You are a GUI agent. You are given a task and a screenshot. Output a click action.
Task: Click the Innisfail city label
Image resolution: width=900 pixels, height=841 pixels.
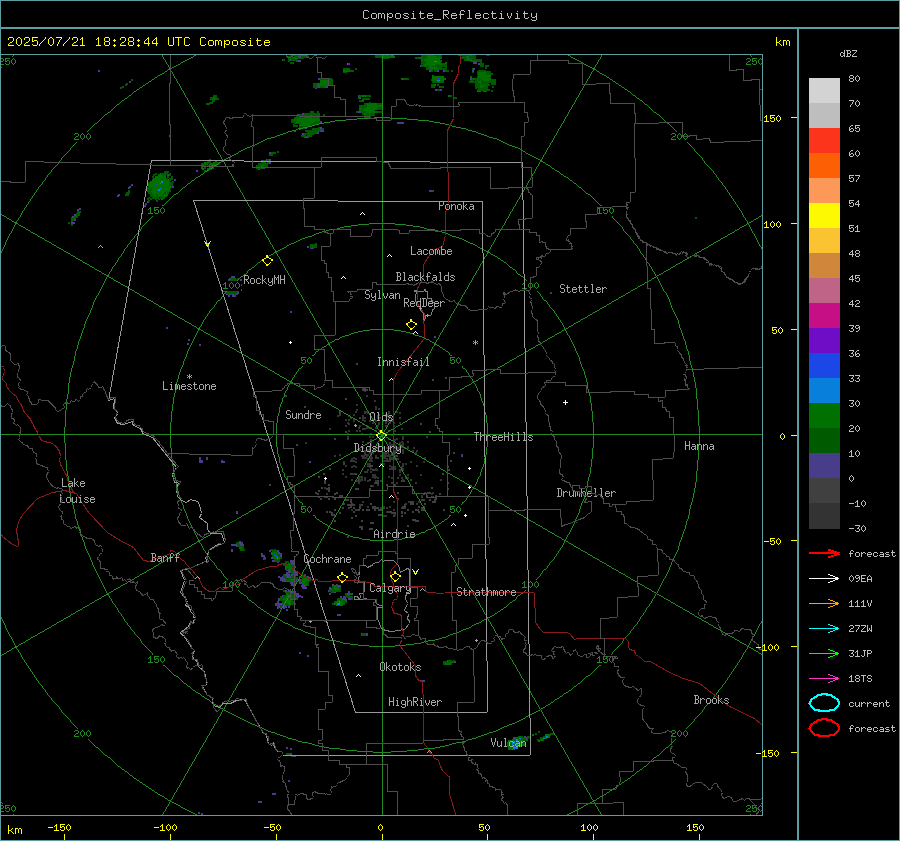403,362
